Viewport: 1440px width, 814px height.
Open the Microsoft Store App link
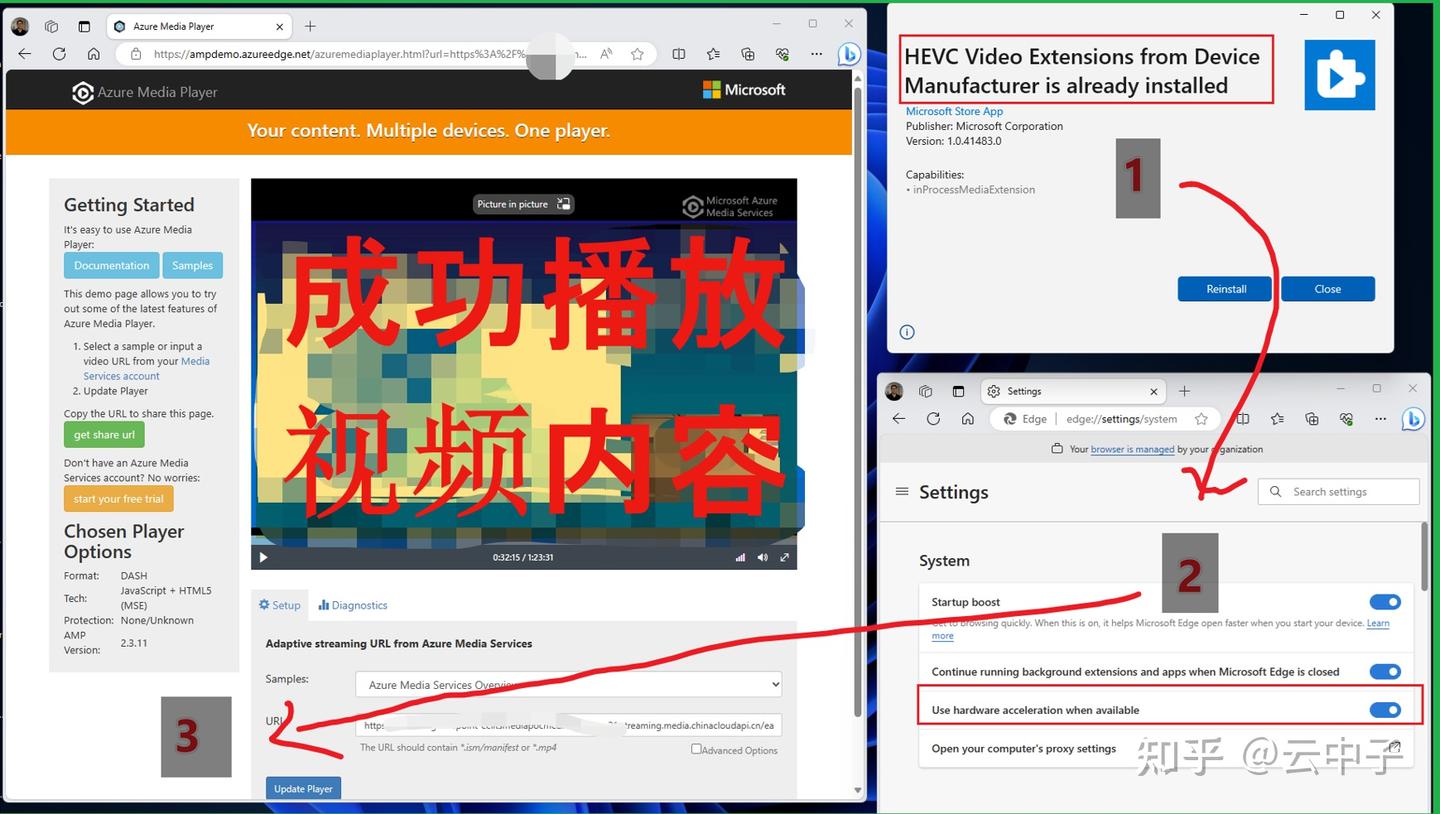(x=953, y=111)
